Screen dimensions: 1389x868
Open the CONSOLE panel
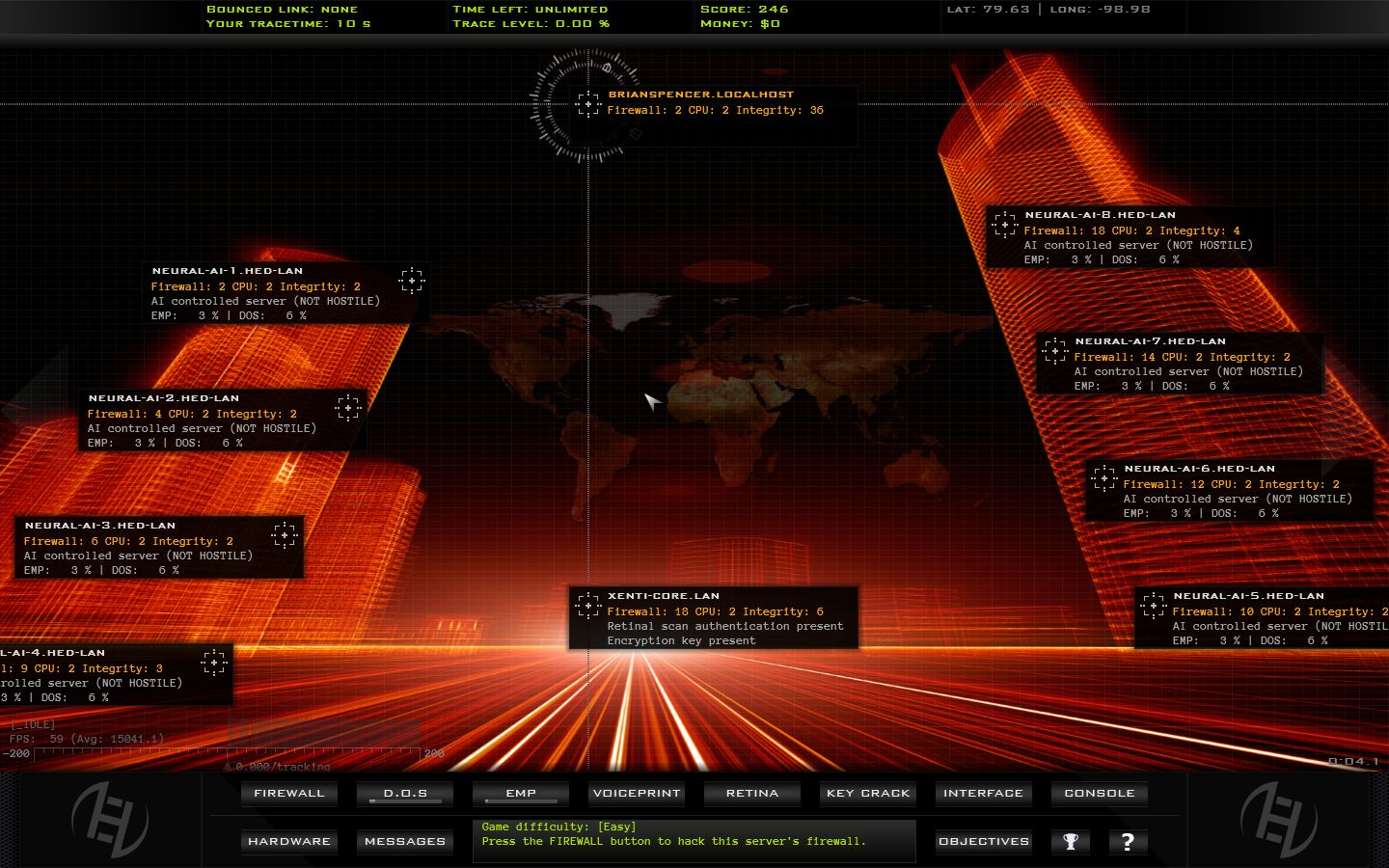(x=1099, y=793)
